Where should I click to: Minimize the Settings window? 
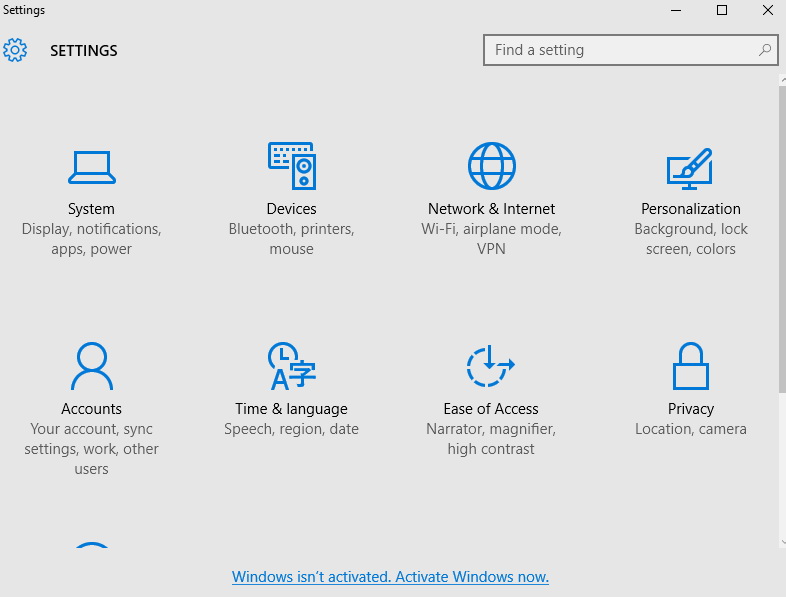676,10
